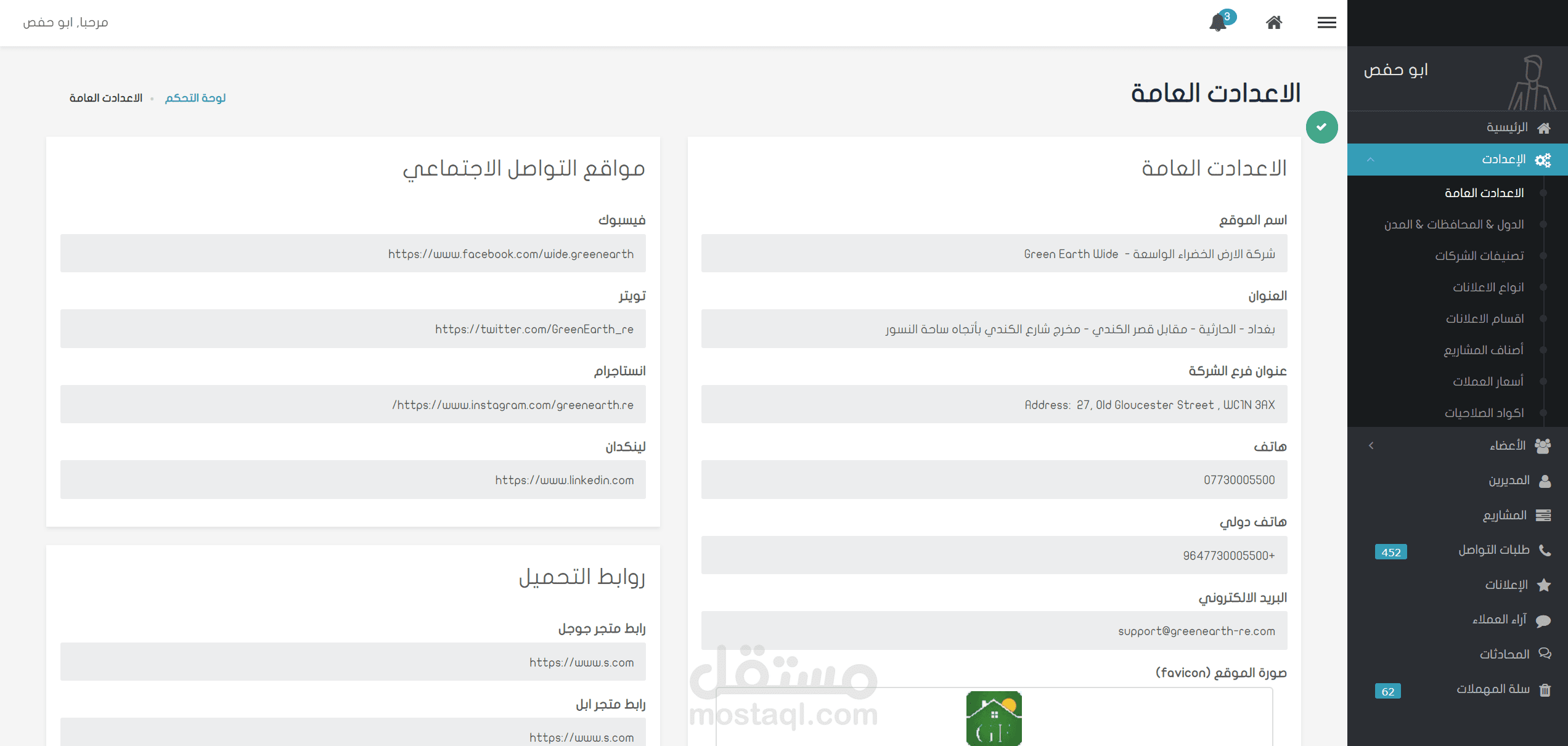
Task: Select الدول & المحافظات & المدن submenu
Action: (1454, 224)
